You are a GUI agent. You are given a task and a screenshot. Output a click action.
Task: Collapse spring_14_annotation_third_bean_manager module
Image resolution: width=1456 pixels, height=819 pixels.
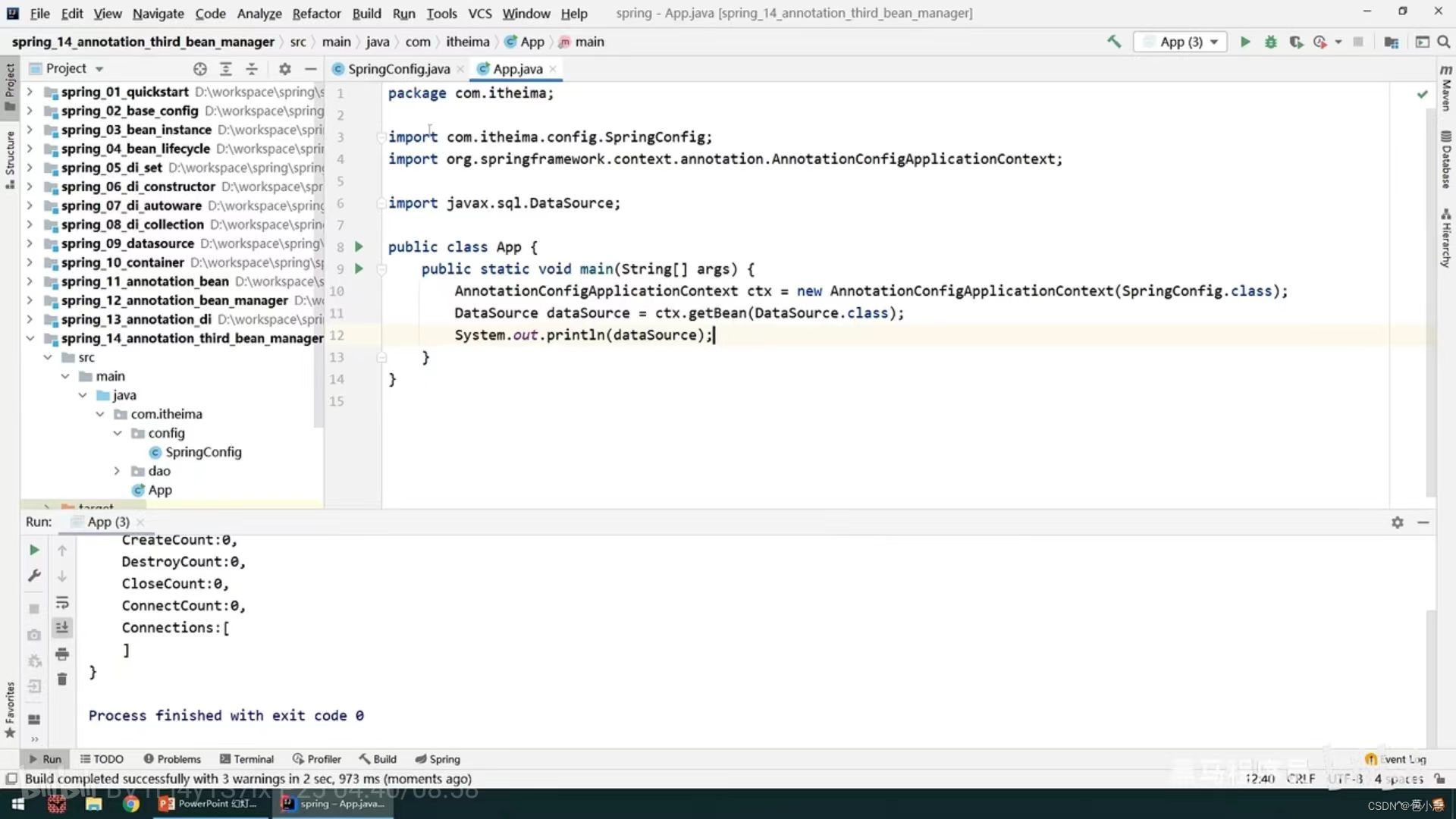(30, 338)
